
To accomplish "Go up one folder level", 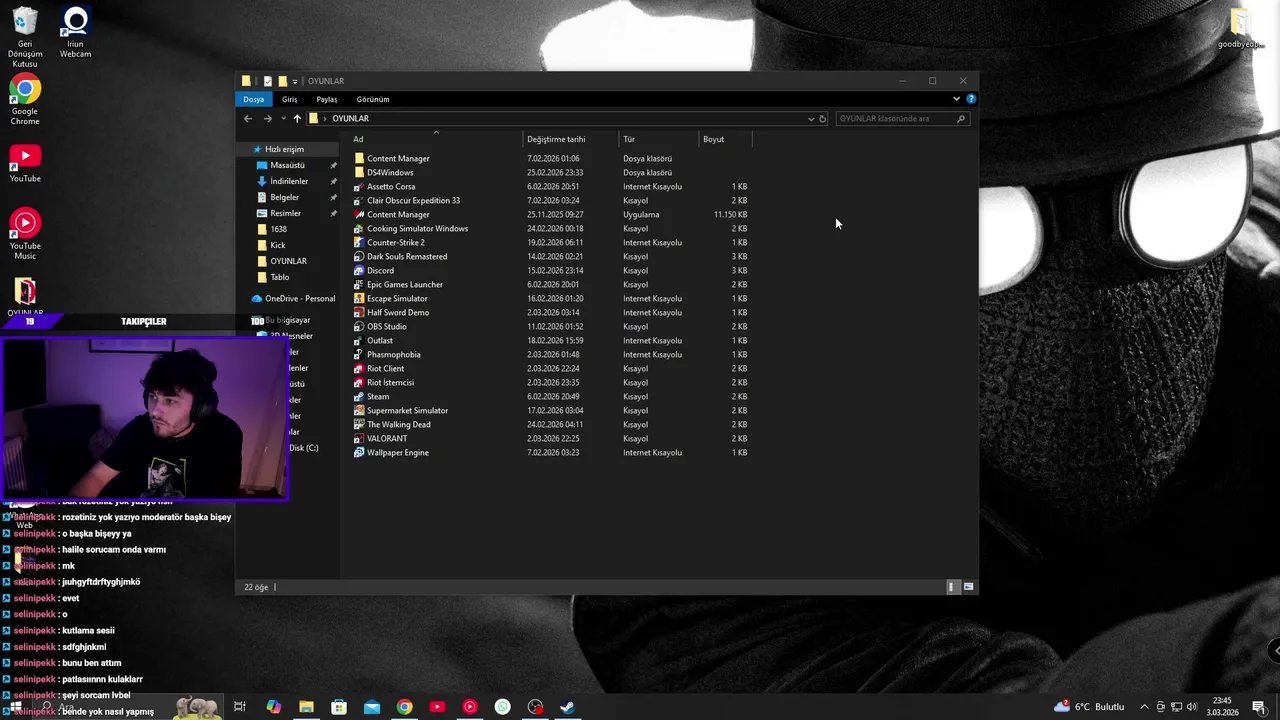I will [297, 119].
